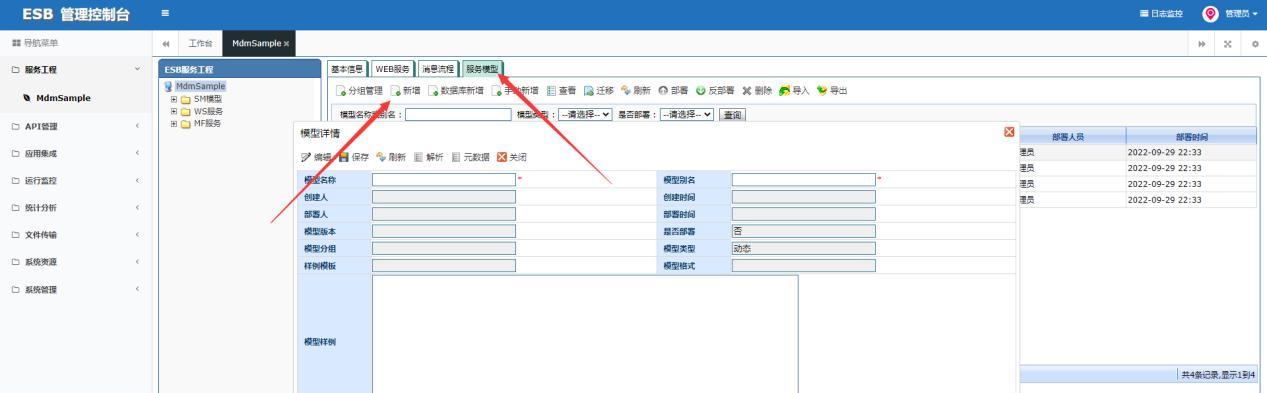Select the WS服务 folder
The width and height of the screenshot is (1267, 393).
207,111
